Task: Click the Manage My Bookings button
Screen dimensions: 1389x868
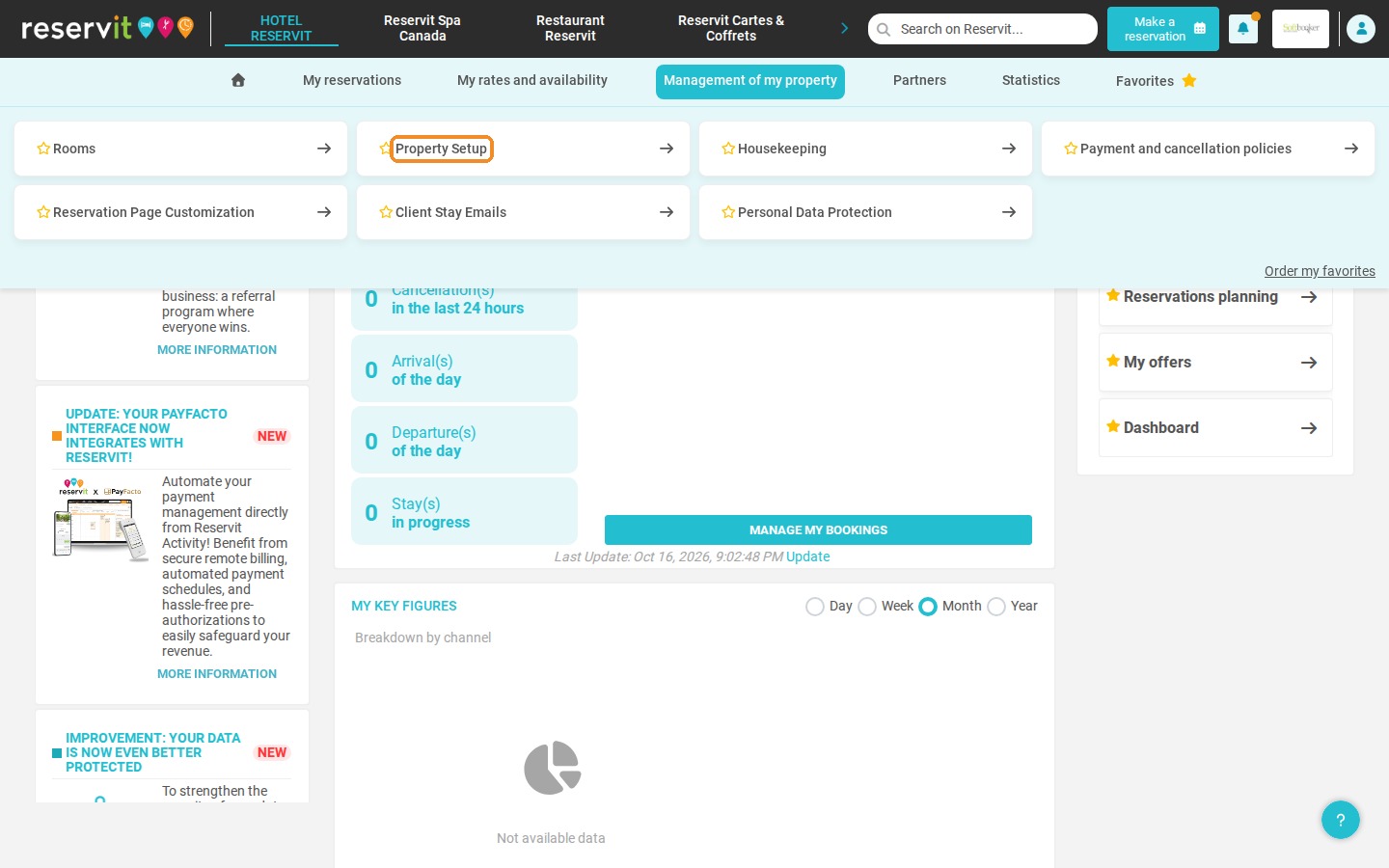Action: [x=818, y=529]
